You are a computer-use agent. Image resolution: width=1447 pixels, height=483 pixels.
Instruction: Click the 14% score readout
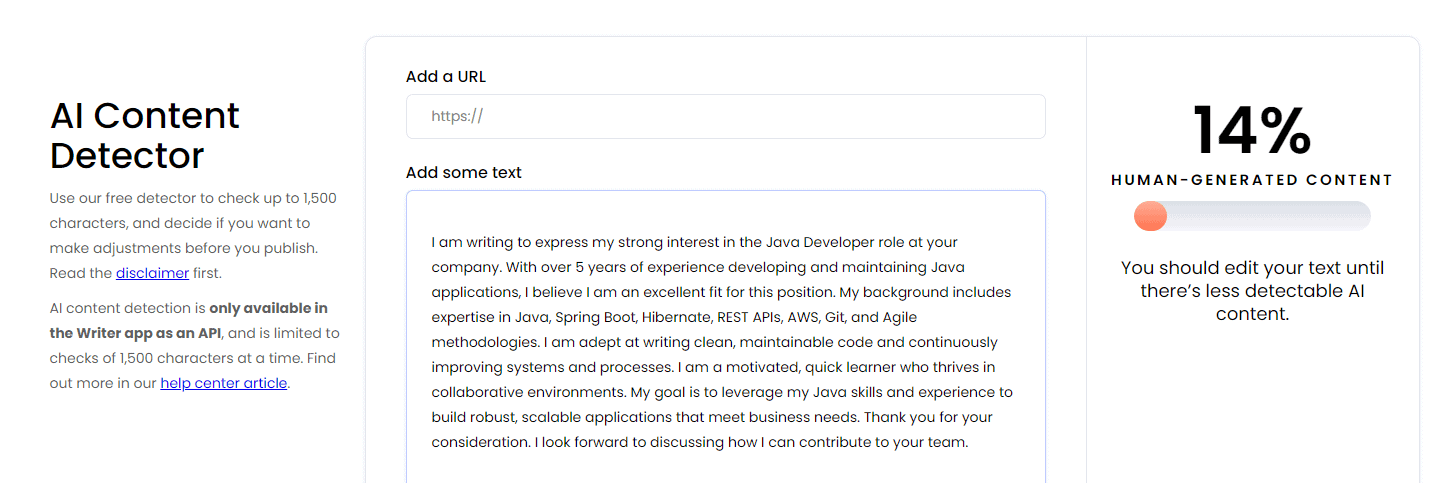pyautogui.click(x=1252, y=131)
